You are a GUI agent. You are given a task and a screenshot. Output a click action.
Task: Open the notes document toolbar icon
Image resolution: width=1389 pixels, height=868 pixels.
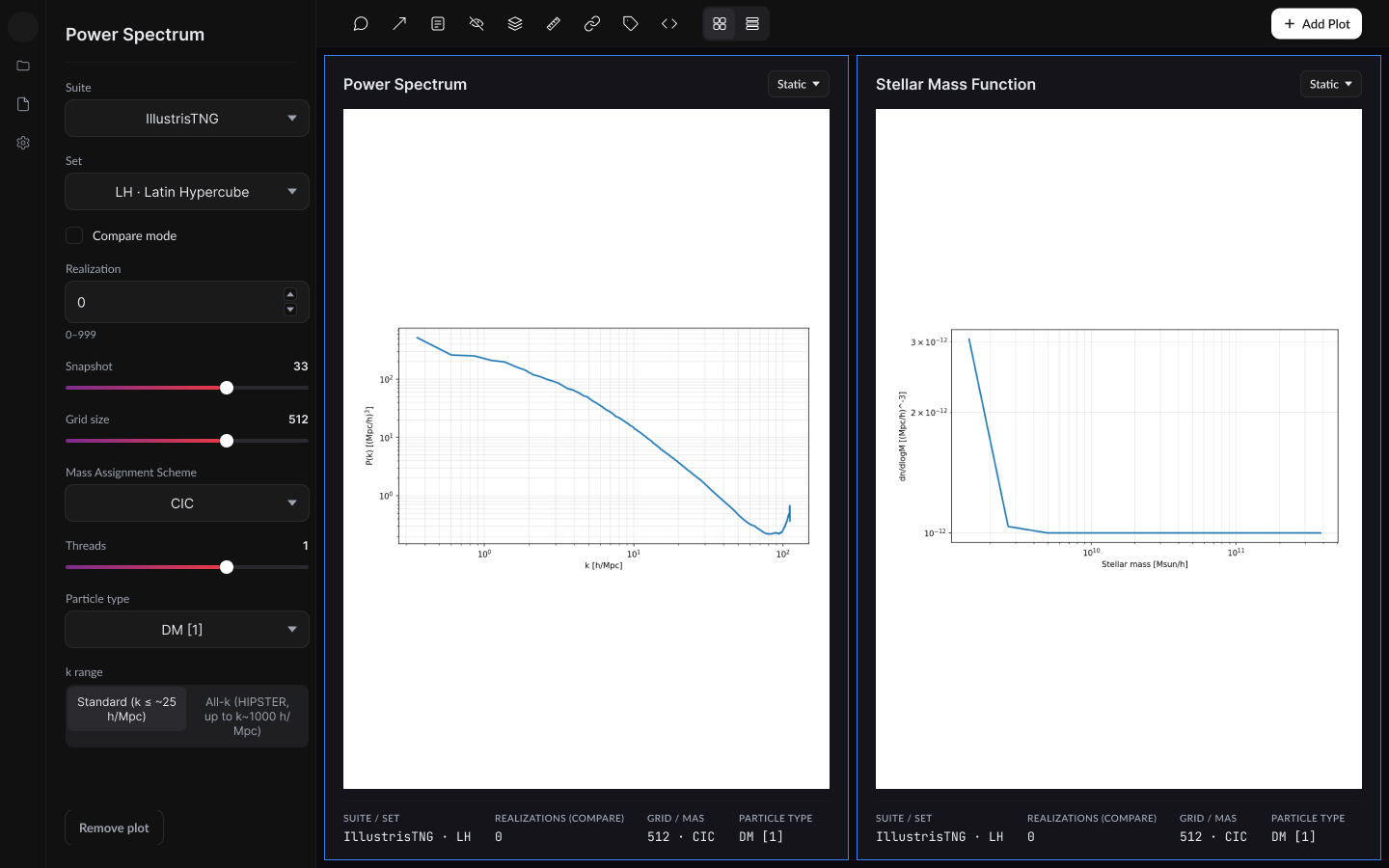click(x=438, y=24)
